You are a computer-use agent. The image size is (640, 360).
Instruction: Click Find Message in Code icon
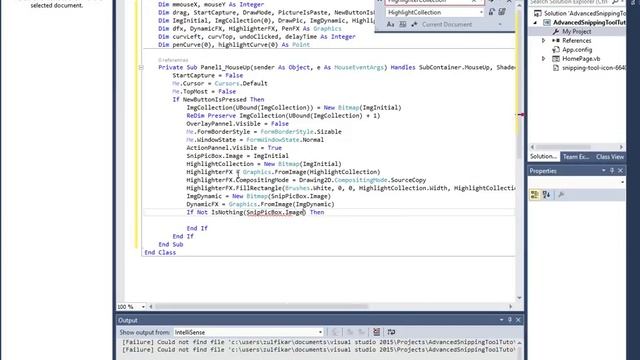(x=335, y=332)
